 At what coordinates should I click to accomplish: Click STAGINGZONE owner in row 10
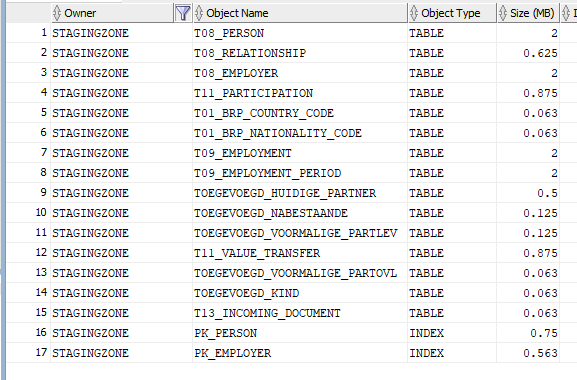121,213
